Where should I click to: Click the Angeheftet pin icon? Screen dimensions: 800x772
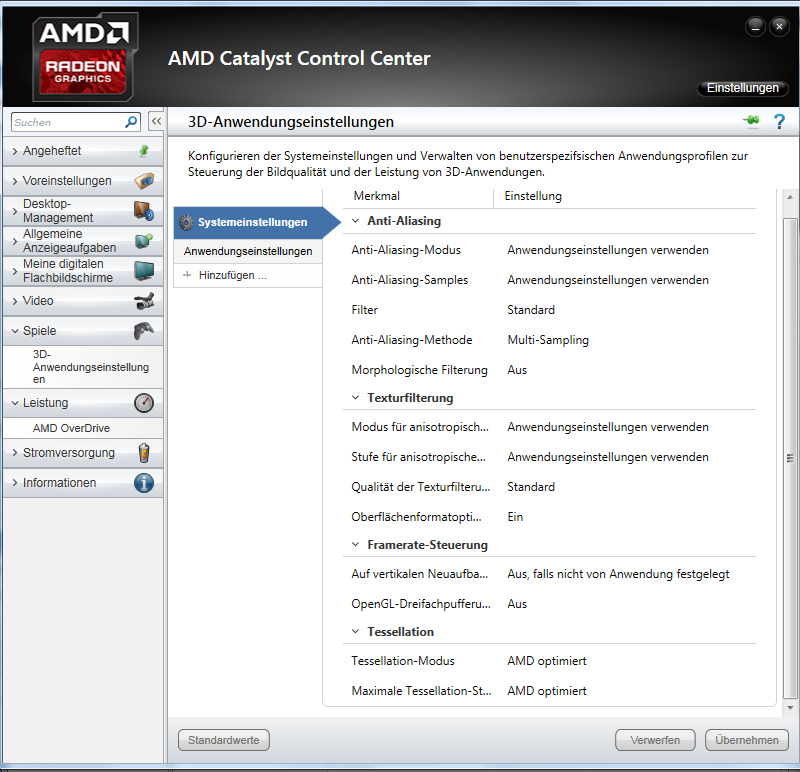(144, 151)
